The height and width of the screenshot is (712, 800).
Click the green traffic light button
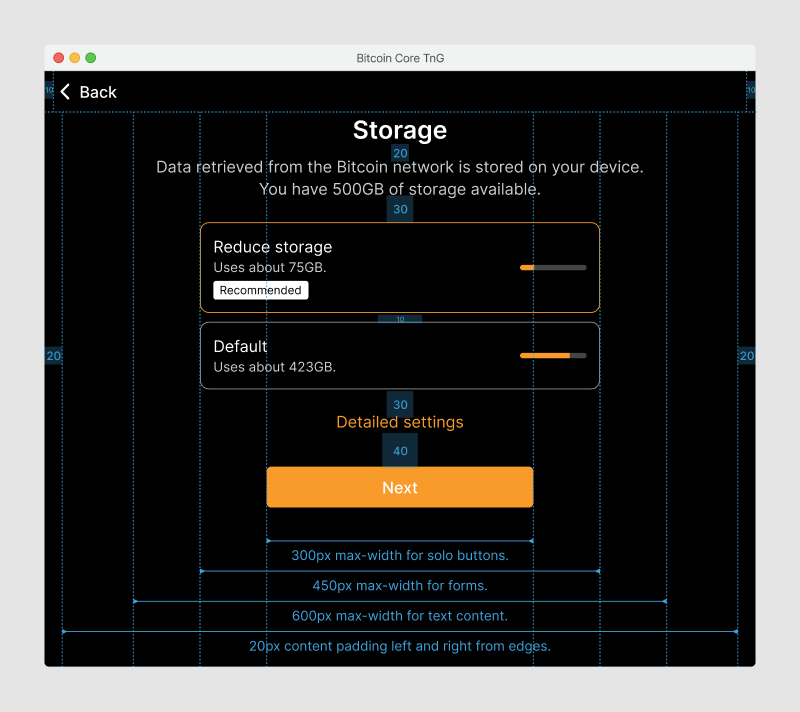tap(90, 58)
